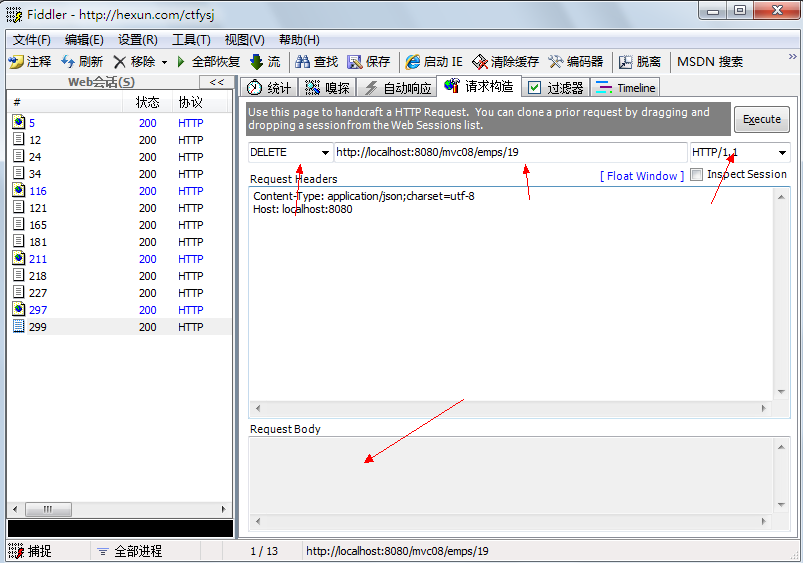Switch to the 过滤器 tab

pyautogui.click(x=556, y=88)
